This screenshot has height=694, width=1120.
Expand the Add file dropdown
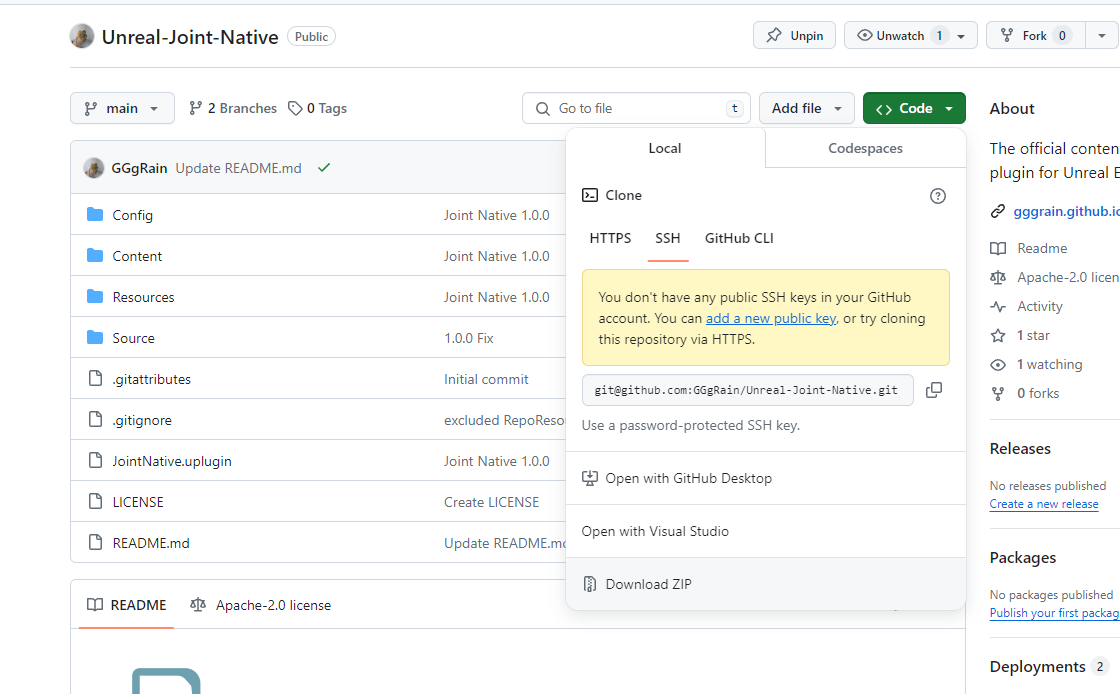806,108
